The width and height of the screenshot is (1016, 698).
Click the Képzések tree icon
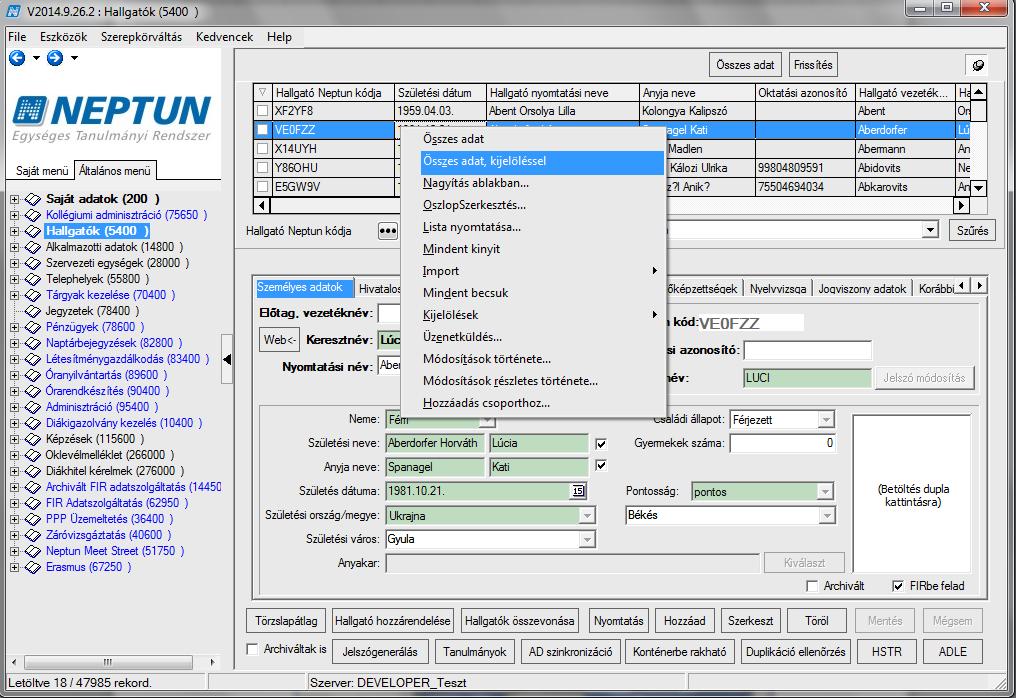(32, 439)
